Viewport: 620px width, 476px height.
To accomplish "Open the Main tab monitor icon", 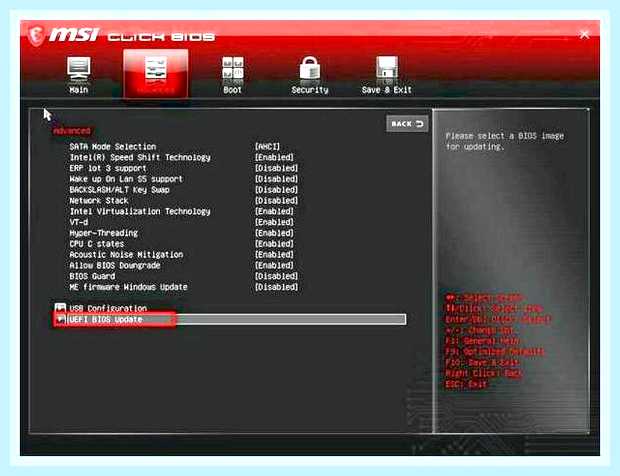I will click(79, 70).
